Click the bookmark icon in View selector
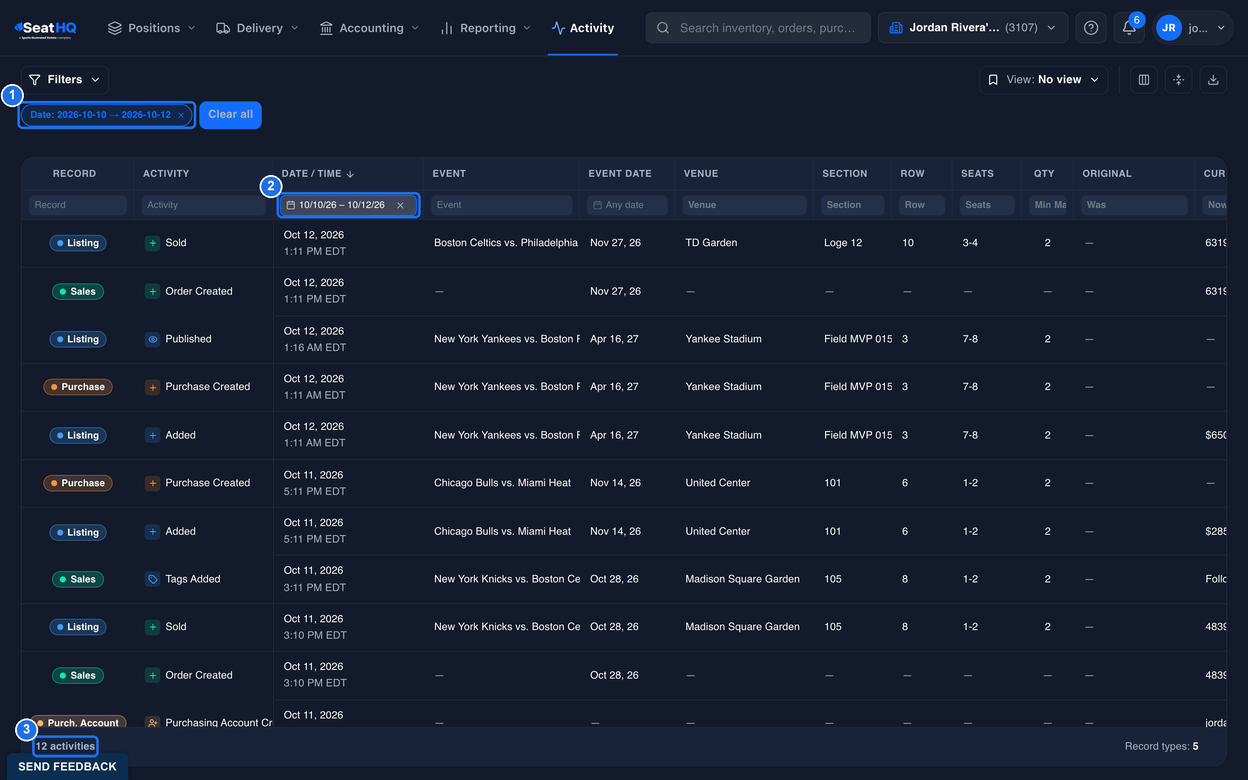 click(993, 80)
